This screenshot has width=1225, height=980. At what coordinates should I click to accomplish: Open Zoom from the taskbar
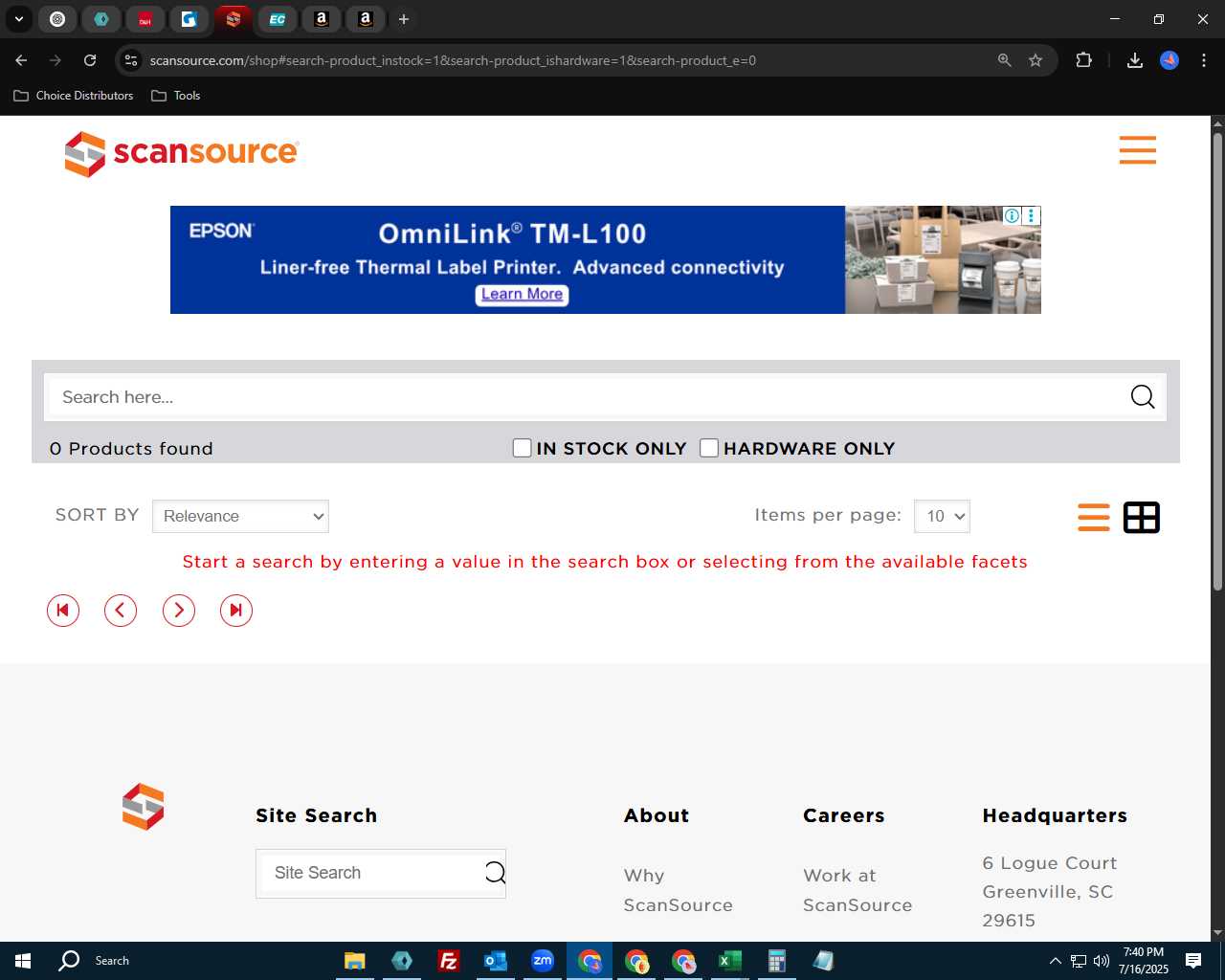point(543,961)
